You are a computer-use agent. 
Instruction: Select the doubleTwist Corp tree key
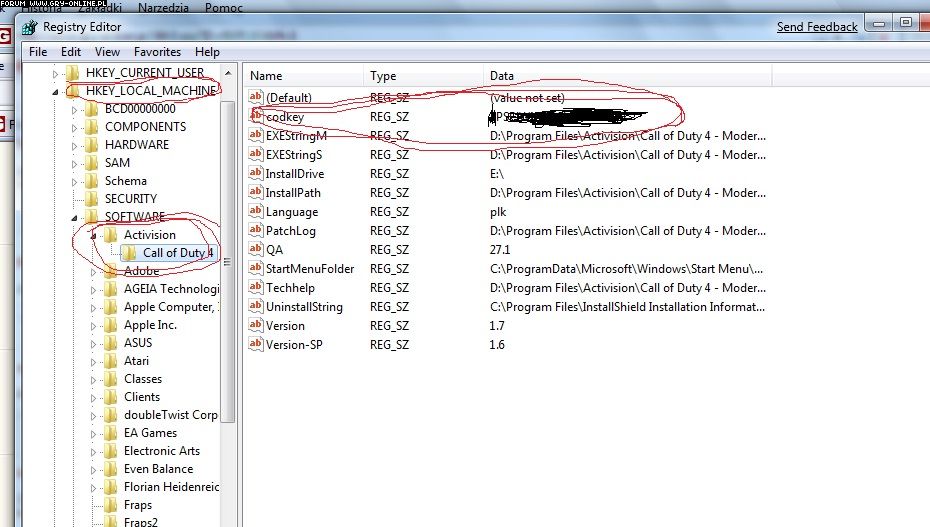click(x=171, y=415)
